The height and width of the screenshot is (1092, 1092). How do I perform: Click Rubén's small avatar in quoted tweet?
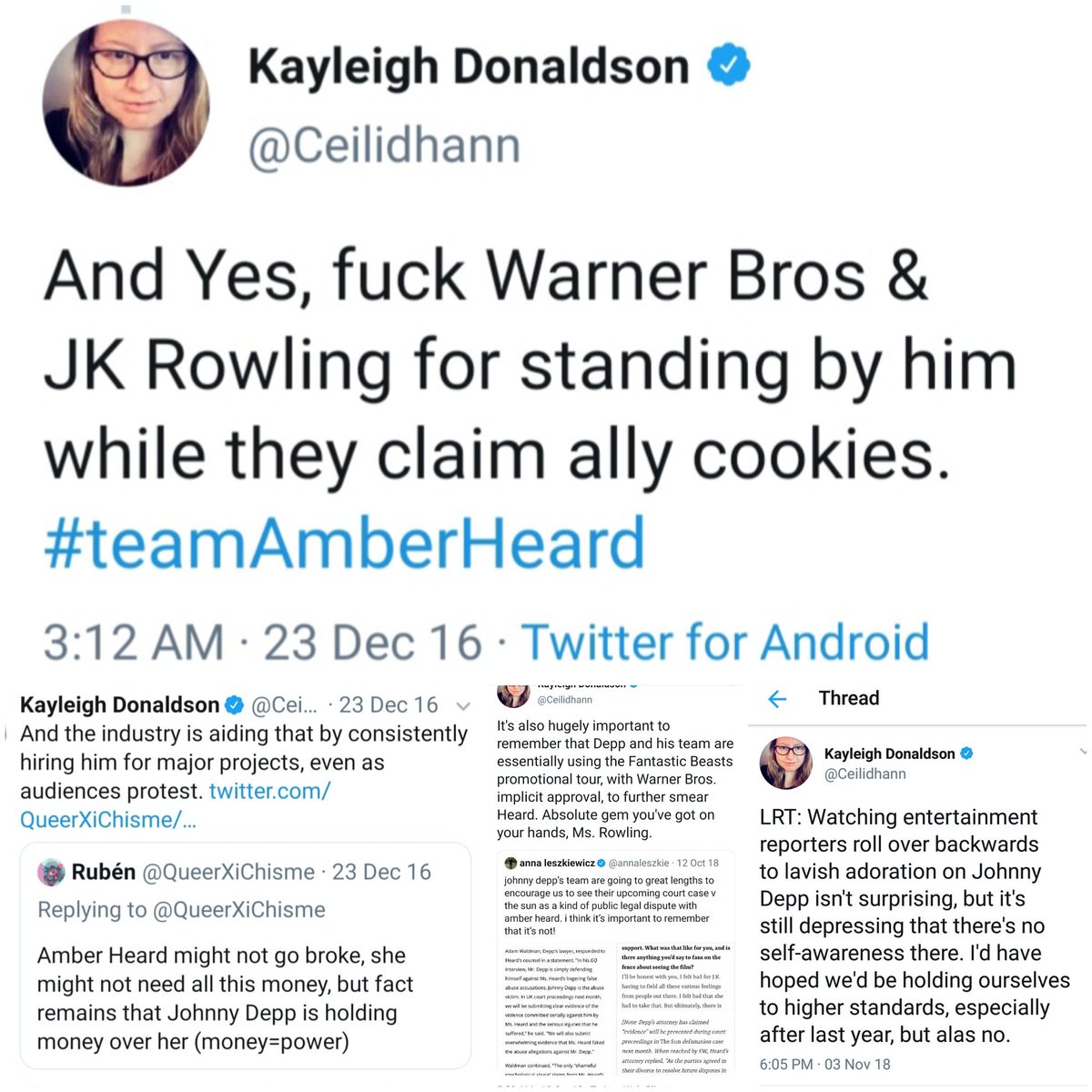(51, 872)
